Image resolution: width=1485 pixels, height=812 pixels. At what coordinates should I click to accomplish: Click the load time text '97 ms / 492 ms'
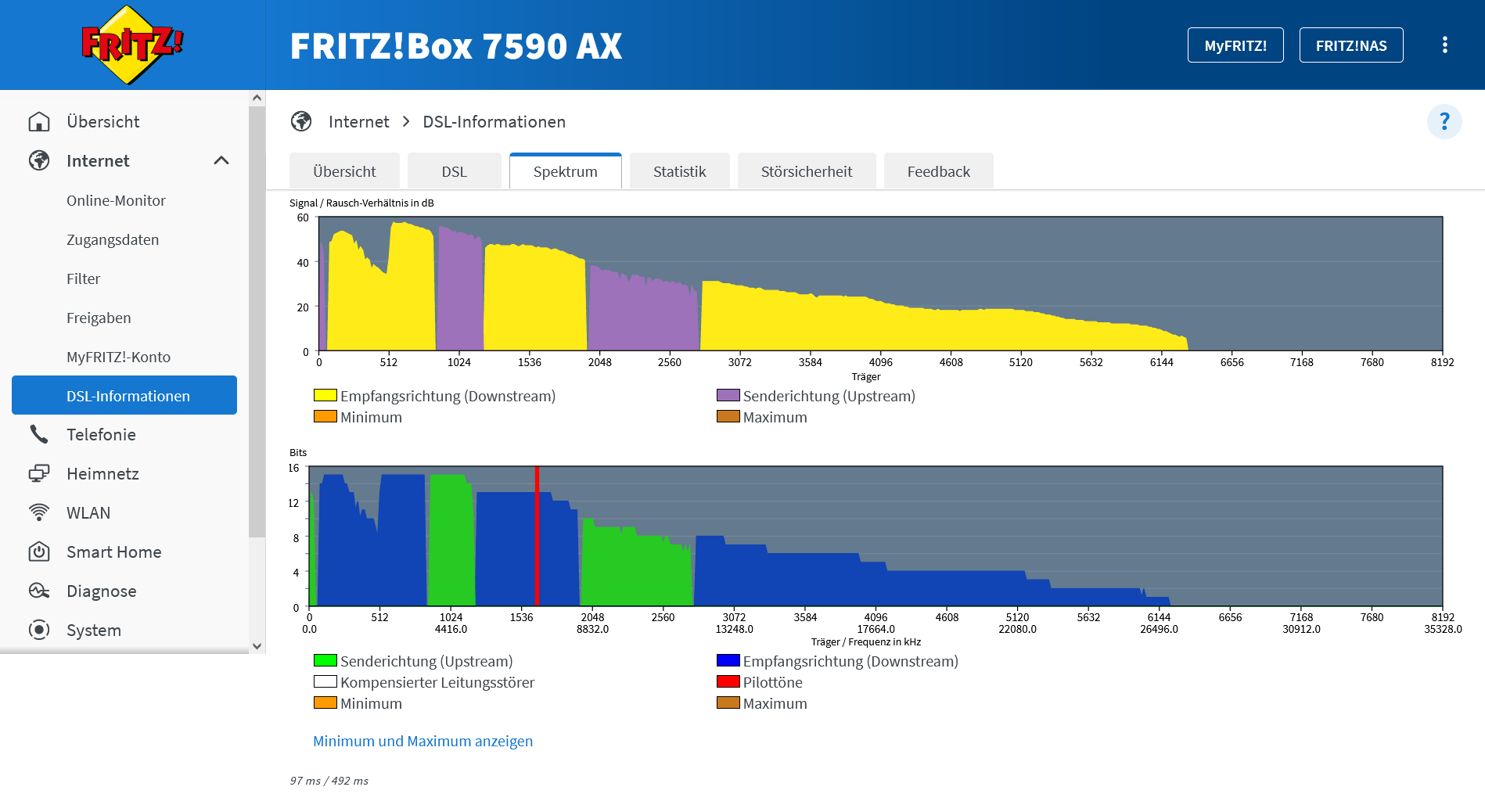329,781
